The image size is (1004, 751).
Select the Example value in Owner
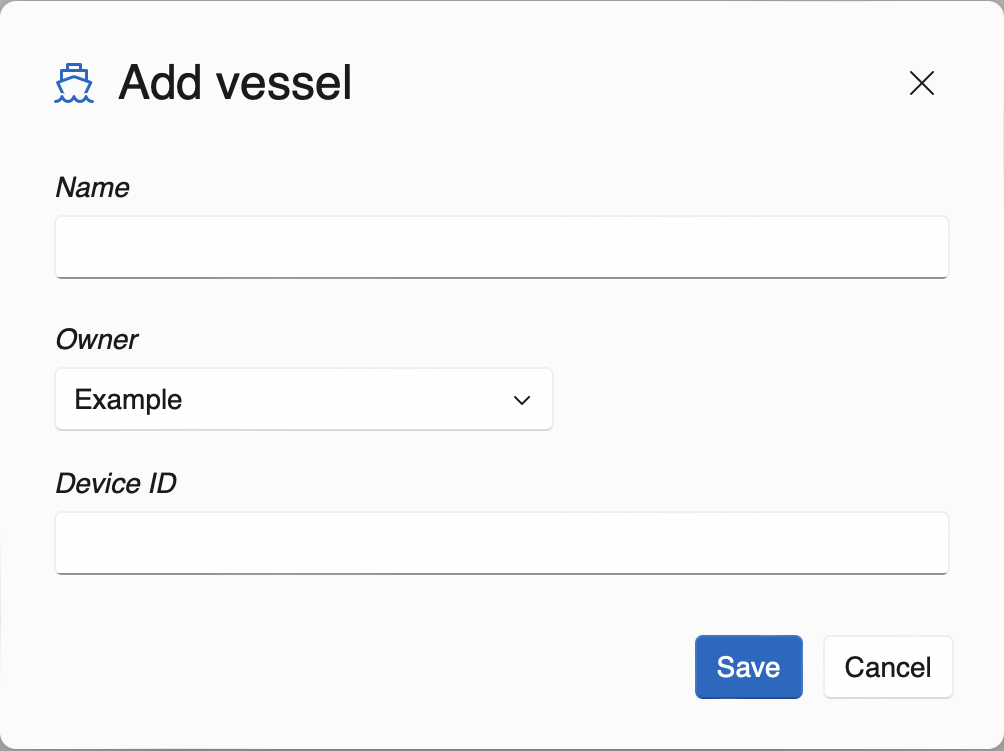(x=129, y=400)
